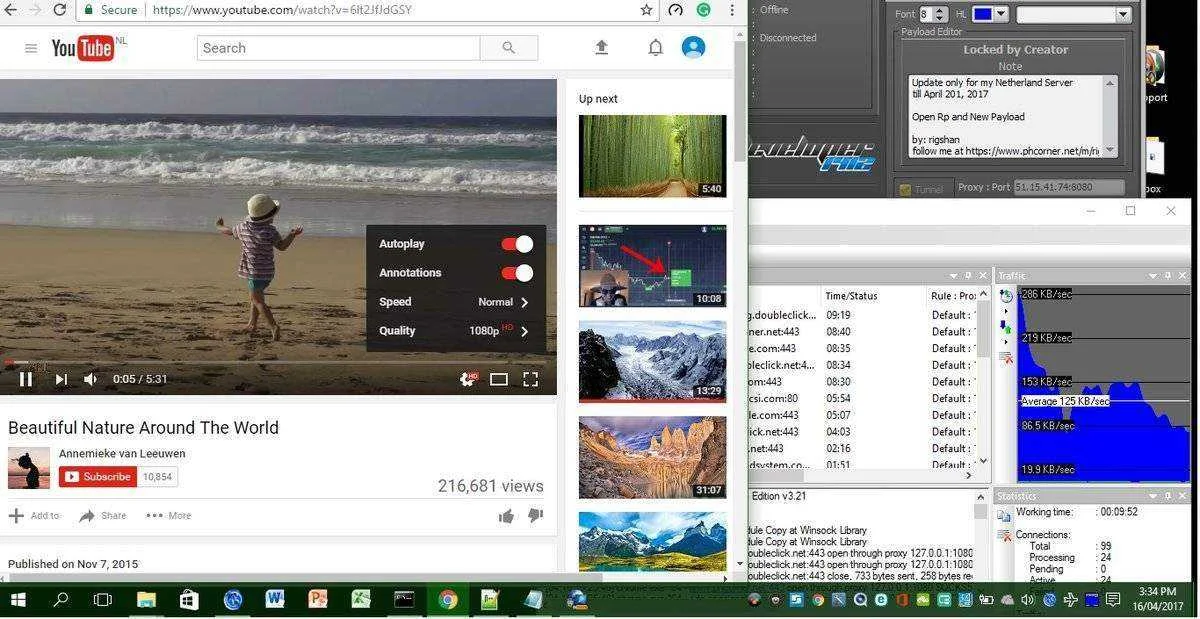Click the Time/Status column header
This screenshot has width=1200, height=619.
851,296
